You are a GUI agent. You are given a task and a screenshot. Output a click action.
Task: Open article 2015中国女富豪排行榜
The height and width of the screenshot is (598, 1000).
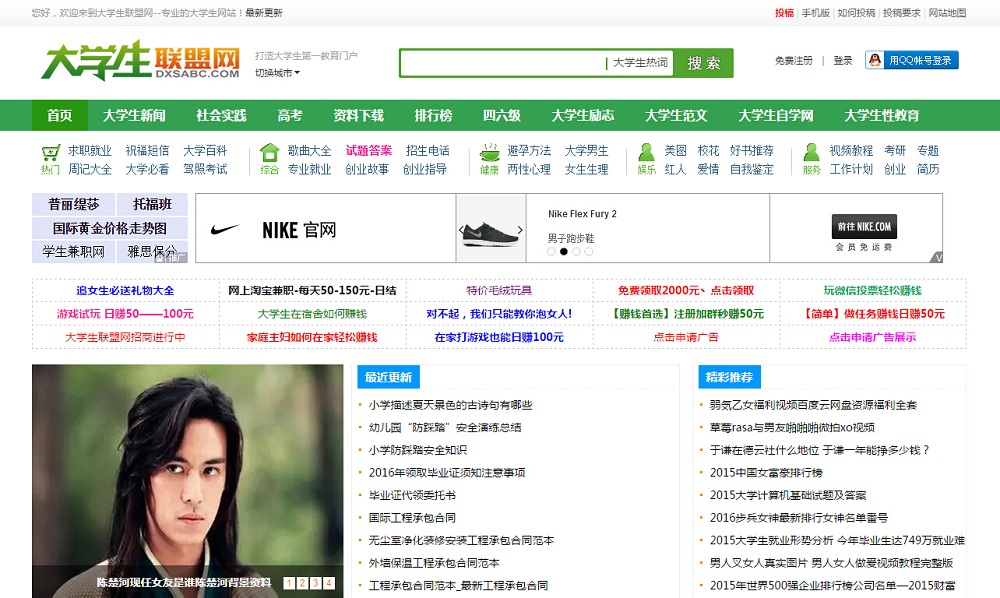point(767,472)
